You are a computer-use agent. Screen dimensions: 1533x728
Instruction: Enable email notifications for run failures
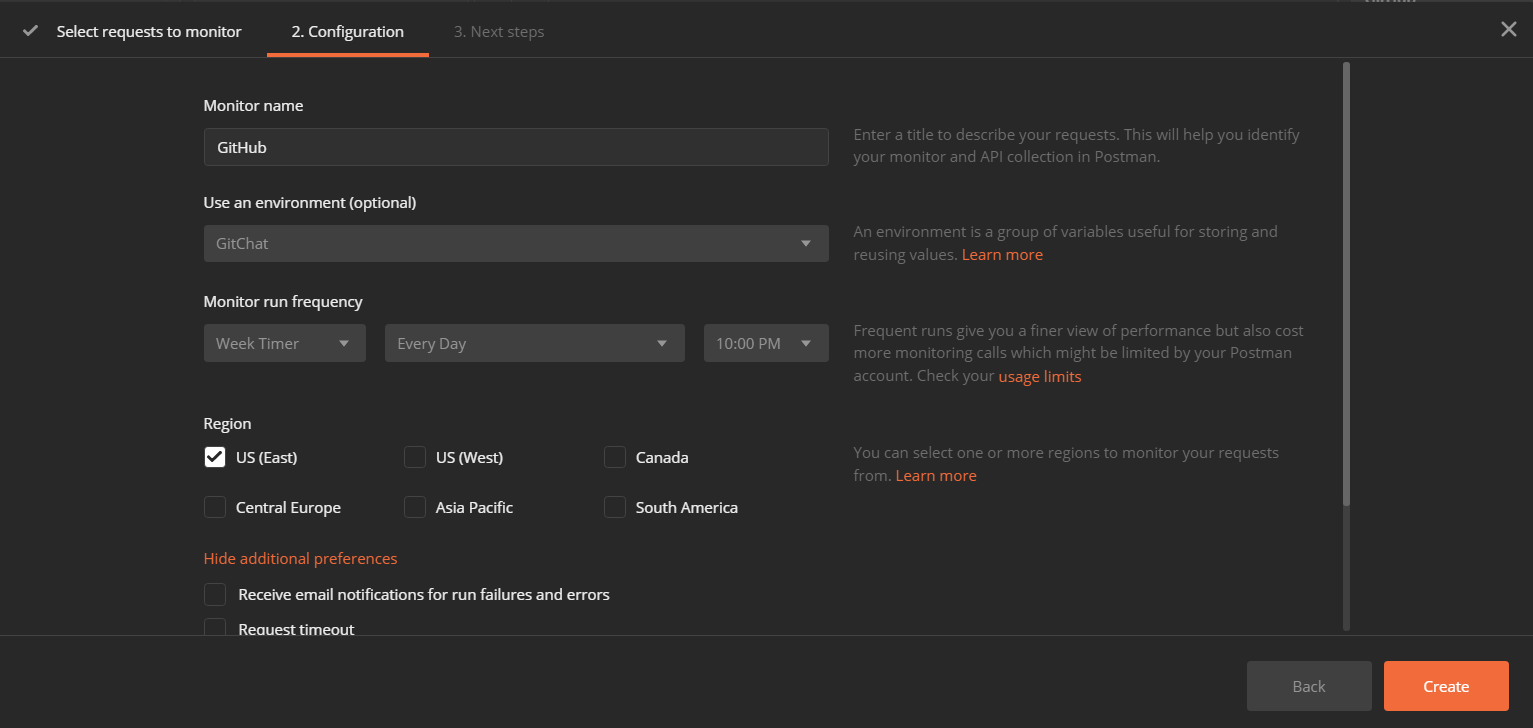point(215,595)
